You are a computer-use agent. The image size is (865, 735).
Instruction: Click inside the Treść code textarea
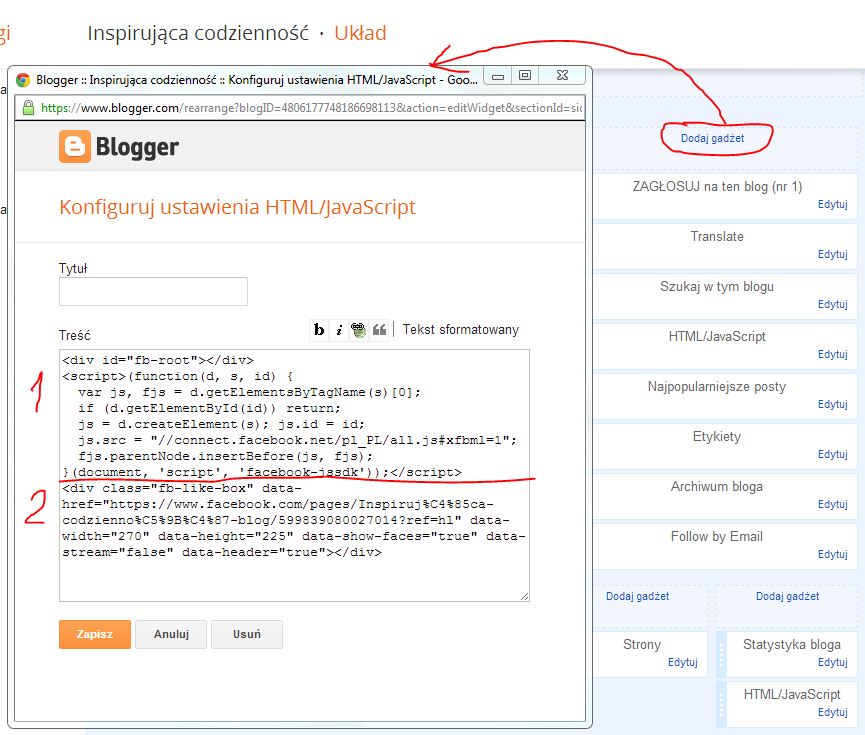tap(294, 475)
